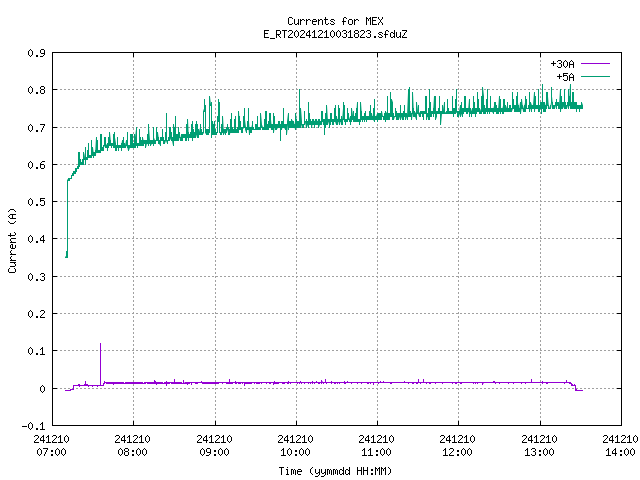640x480 pixels.
Task: Click y-axis tick value 0.3
Action: [x=36, y=277]
